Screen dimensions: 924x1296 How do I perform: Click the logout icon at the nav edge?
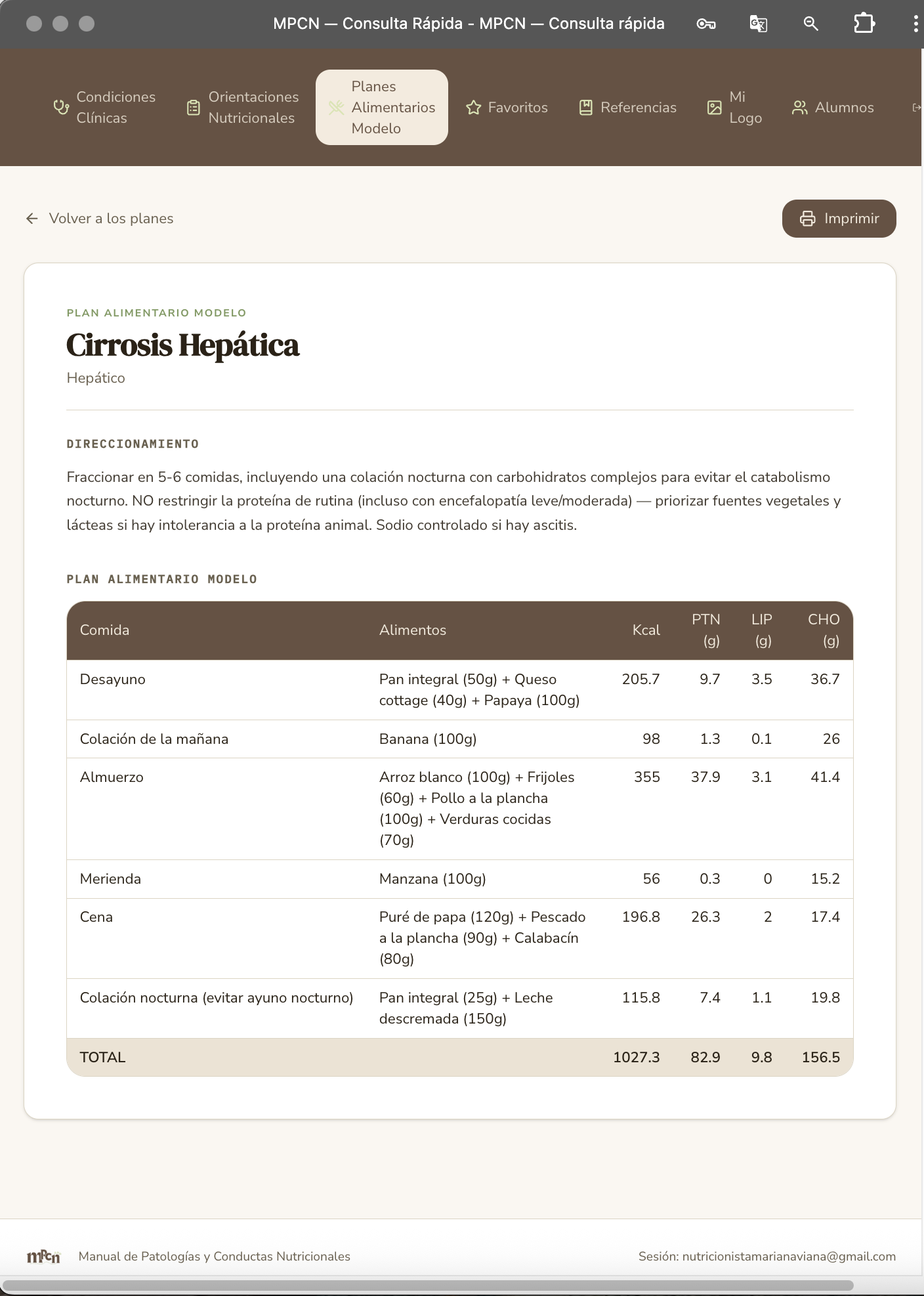(x=917, y=108)
